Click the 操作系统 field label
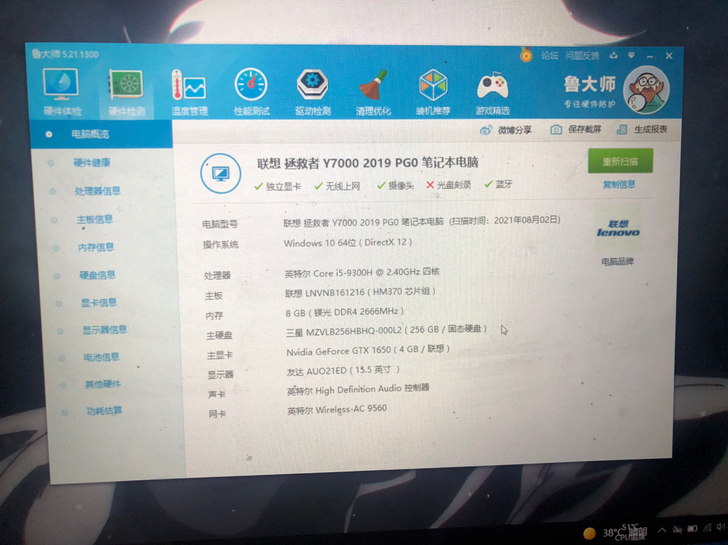The width and height of the screenshot is (728, 545). pyautogui.click(x=221, y=245)
